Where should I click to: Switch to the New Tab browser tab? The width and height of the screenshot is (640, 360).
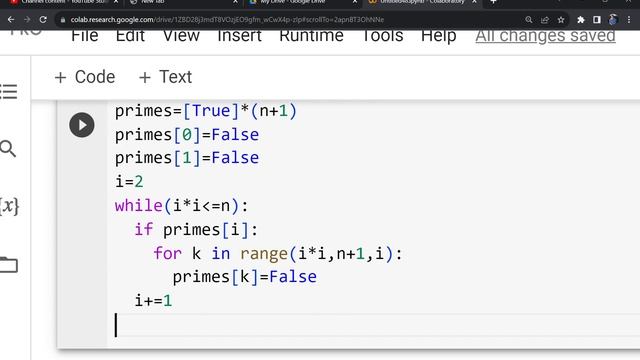(x=180, y=2)
